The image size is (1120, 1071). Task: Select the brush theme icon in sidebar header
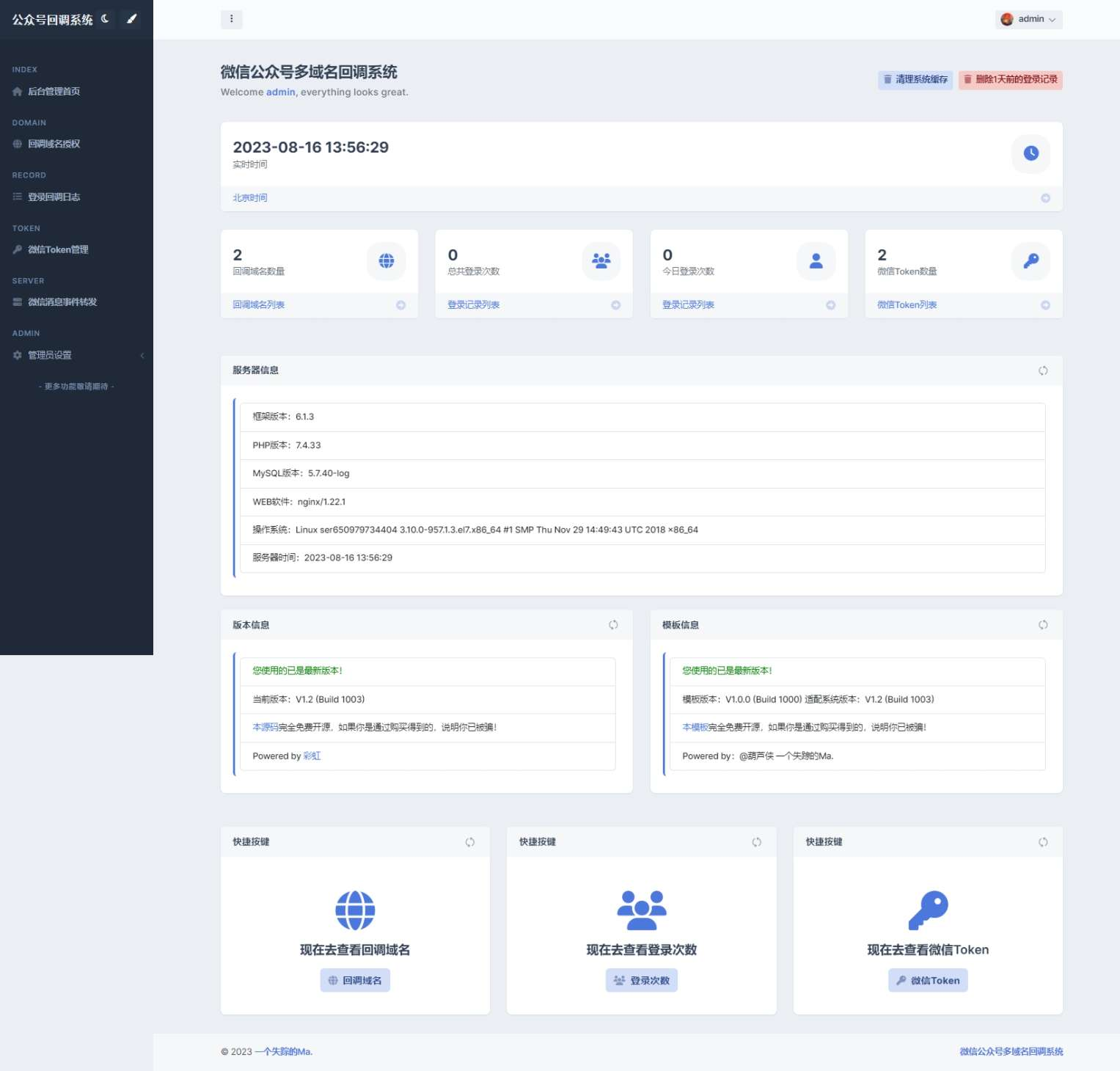(x=131, y=18)
